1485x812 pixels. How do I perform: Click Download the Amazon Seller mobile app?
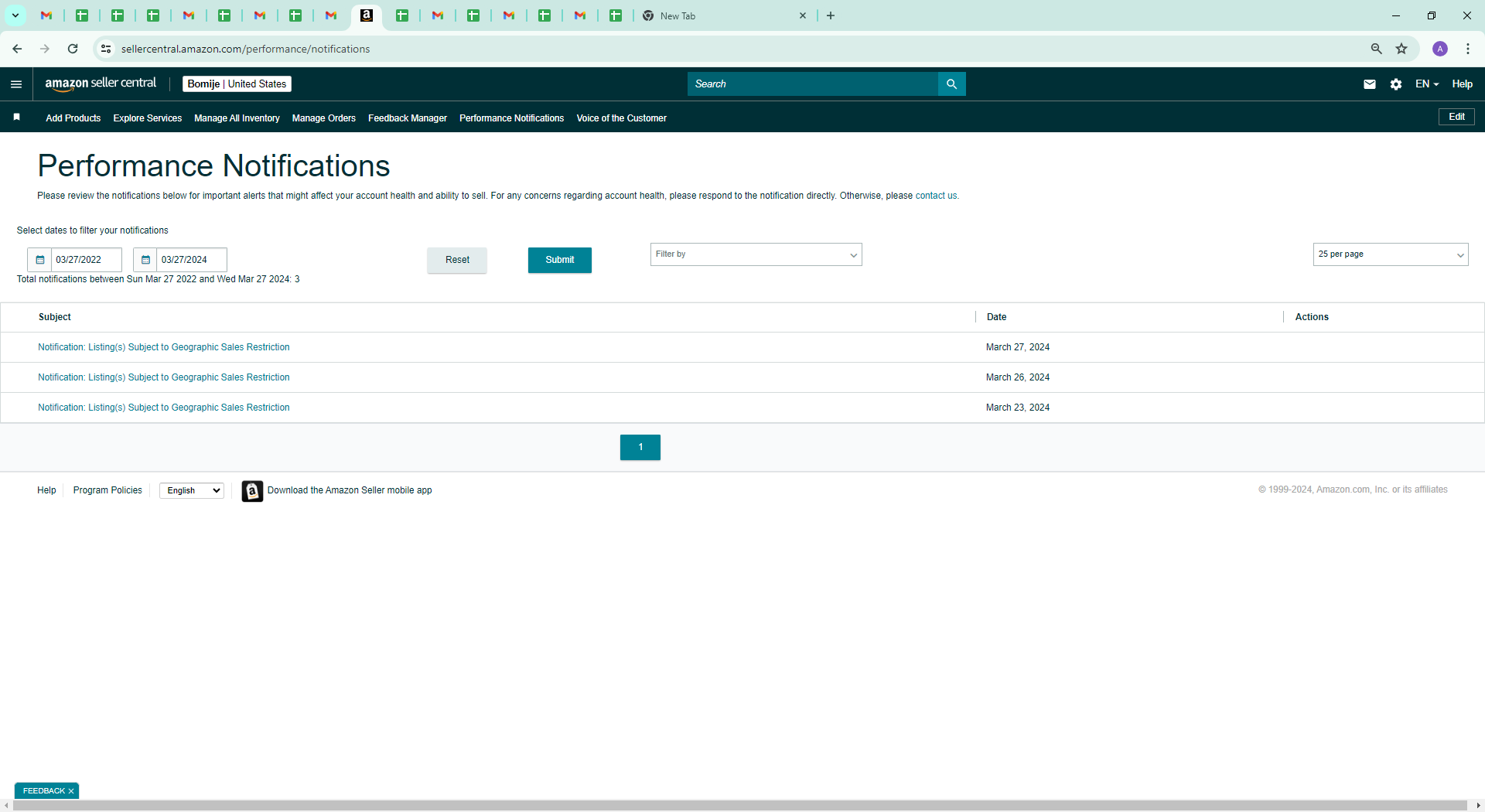click(x=350, y=490)
